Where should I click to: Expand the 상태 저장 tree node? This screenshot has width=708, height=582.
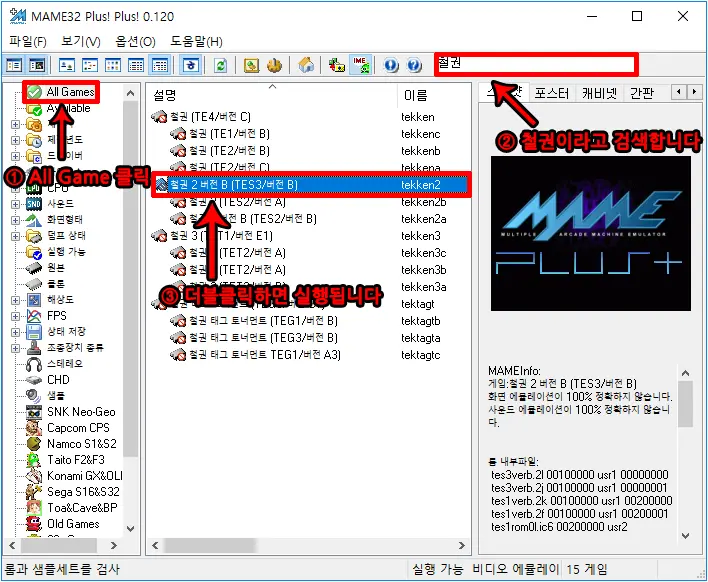15,332
